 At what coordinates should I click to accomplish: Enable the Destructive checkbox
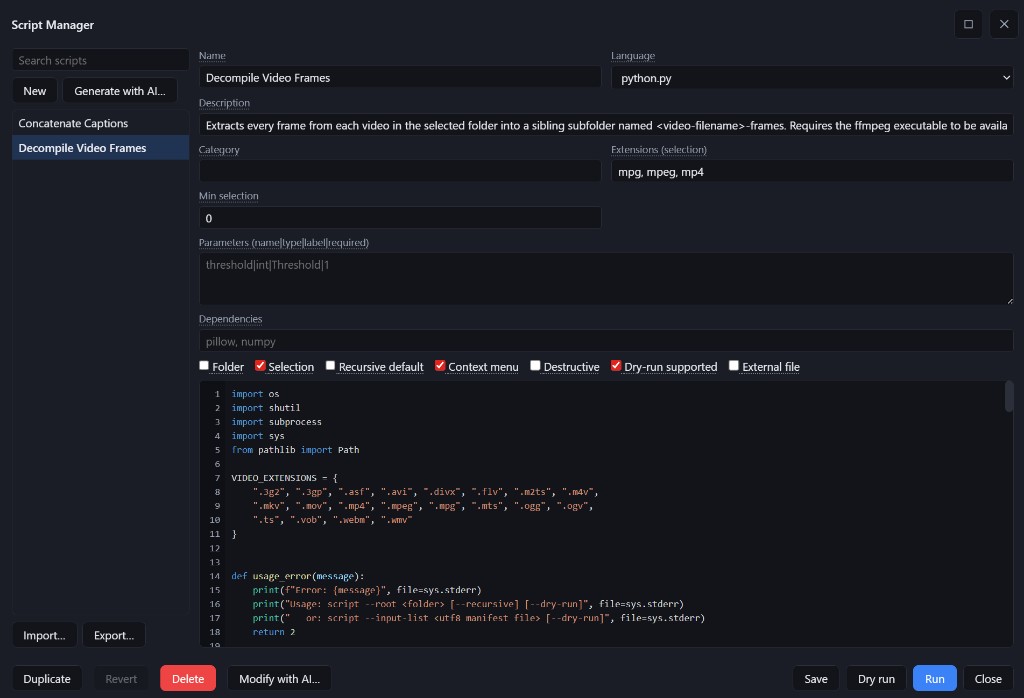click(x=536, y=366)
